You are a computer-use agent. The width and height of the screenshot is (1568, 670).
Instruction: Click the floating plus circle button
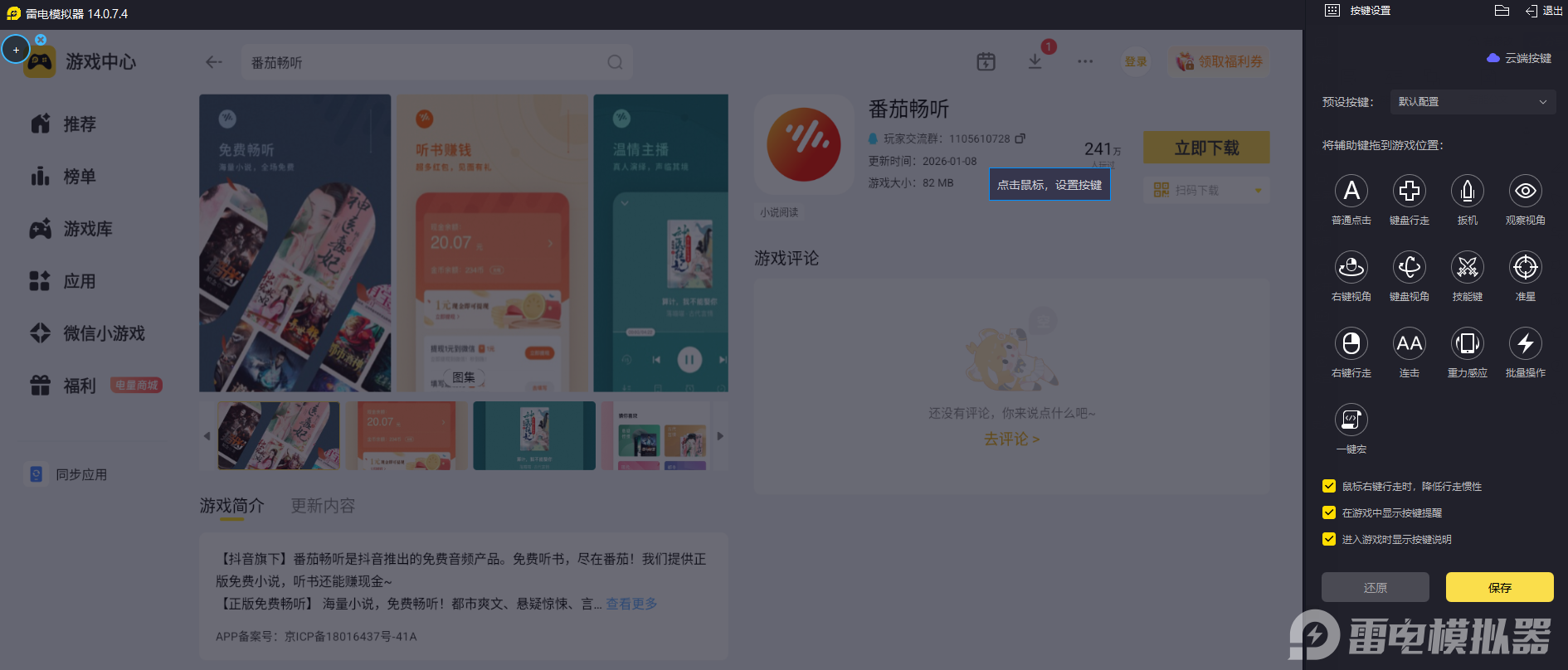click(x=16, y=50)
